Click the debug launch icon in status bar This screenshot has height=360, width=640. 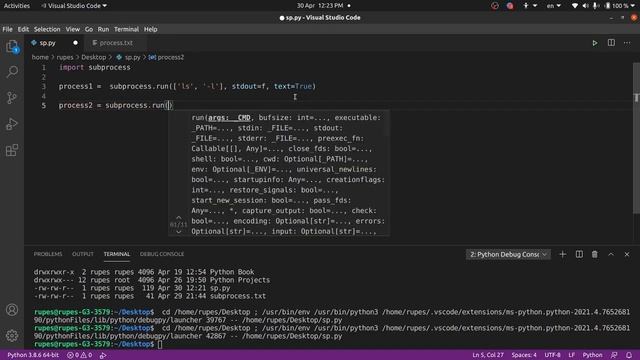103,355
